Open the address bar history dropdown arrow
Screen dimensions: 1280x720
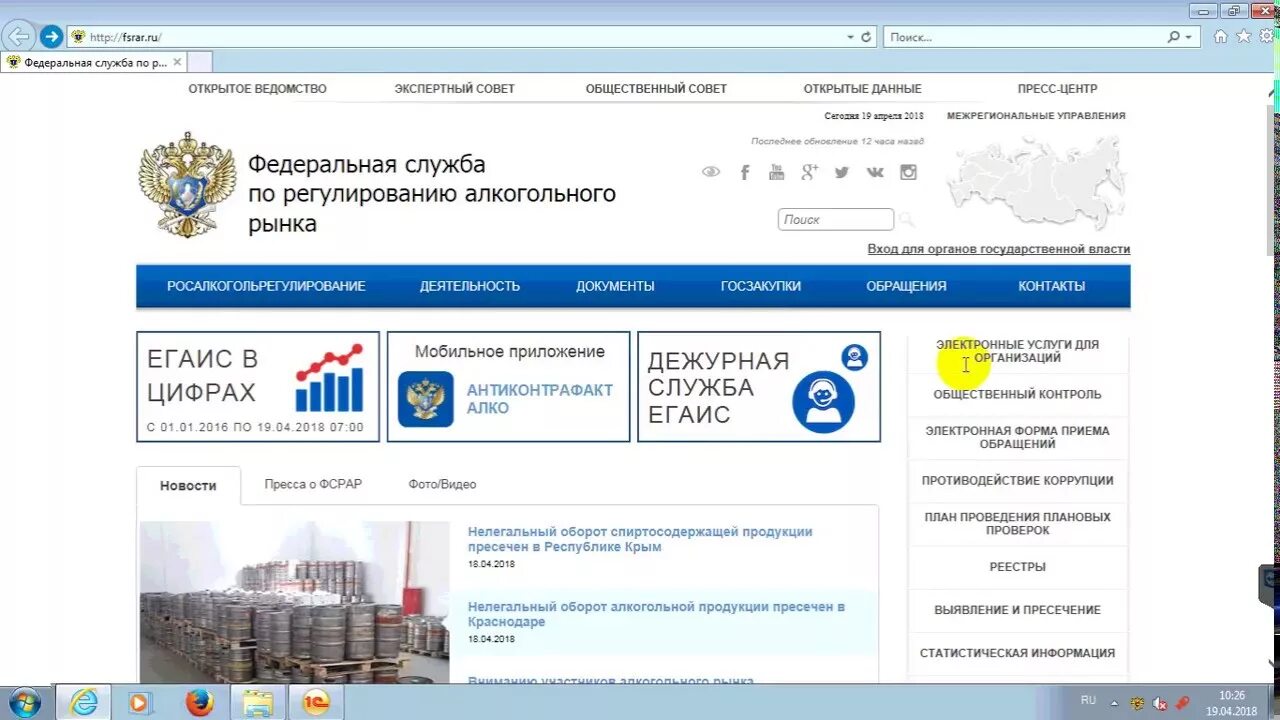coord(851,37)
